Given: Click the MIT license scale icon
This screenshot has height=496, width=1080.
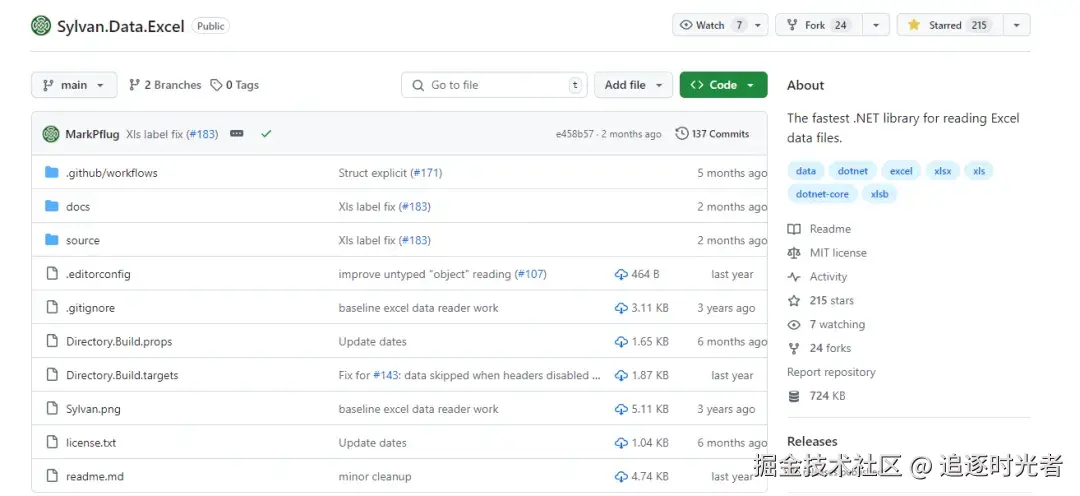Looking at the screenshot, I should [794, 253].
